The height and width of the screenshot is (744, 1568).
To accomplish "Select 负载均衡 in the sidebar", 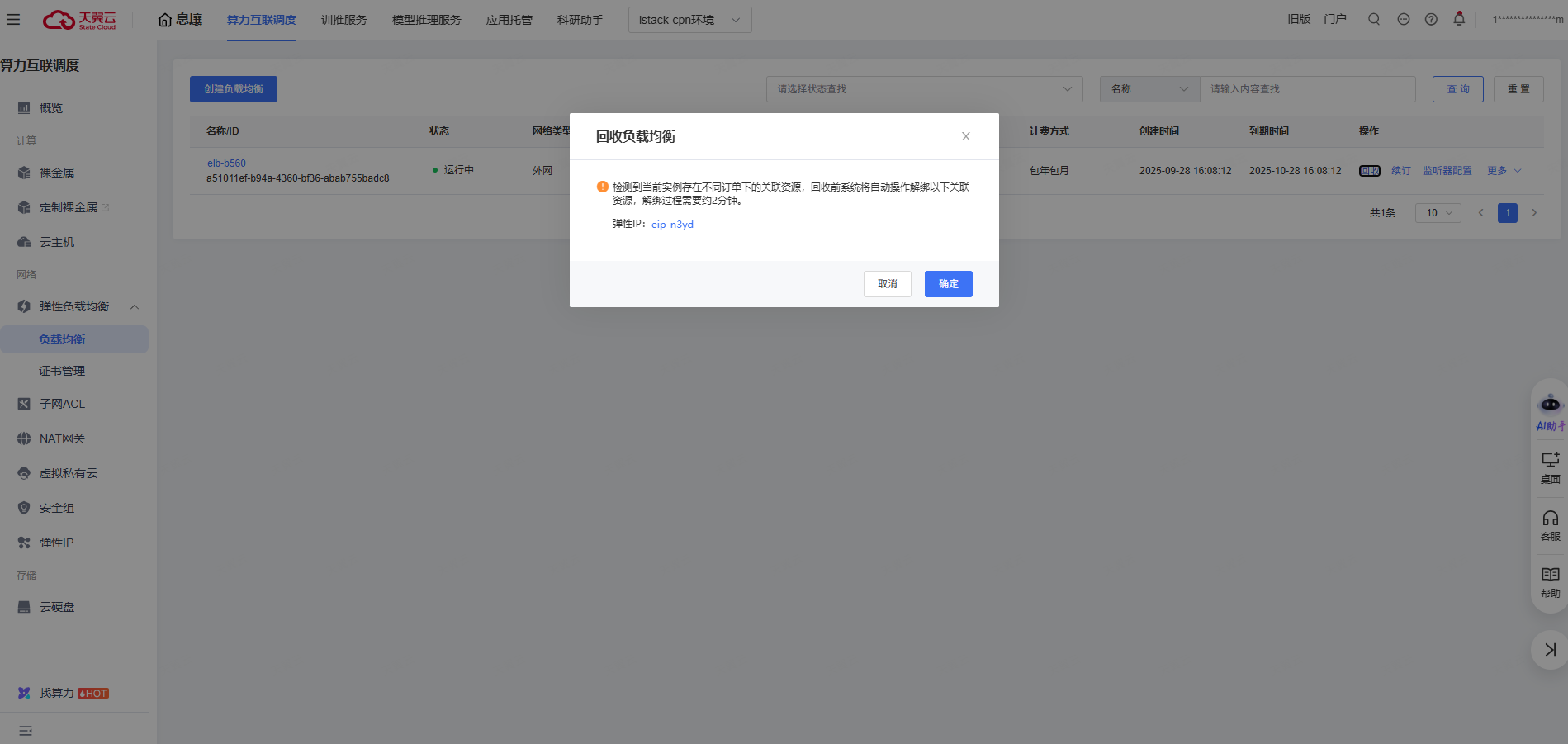I will click(74, 339).
